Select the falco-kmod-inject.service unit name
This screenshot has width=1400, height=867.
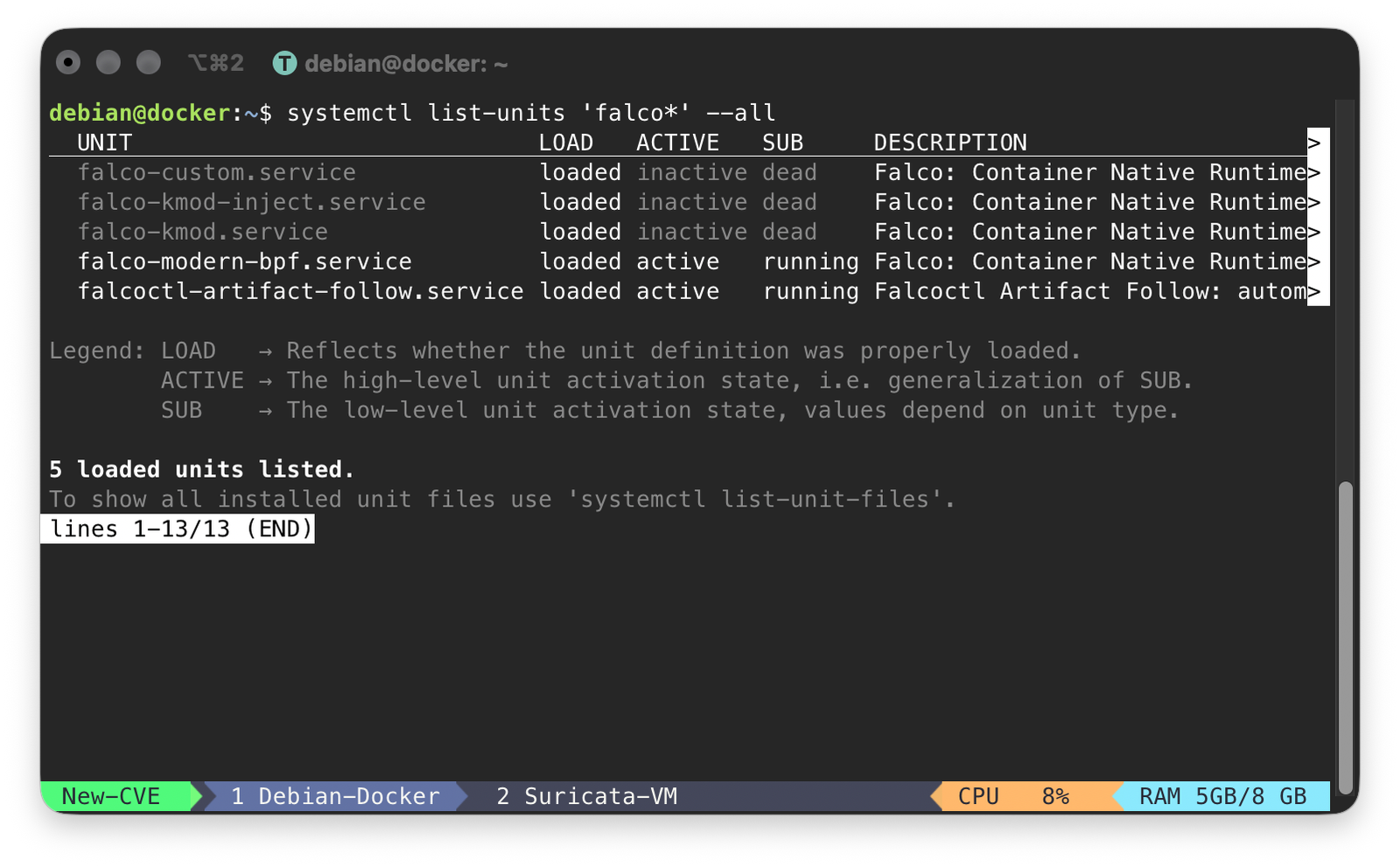coord(252,202)
